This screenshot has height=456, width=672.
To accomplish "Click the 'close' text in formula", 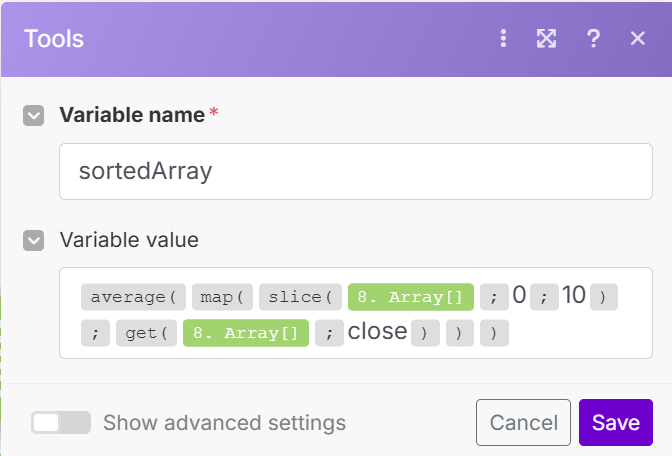I will click(x=377, y=332).
